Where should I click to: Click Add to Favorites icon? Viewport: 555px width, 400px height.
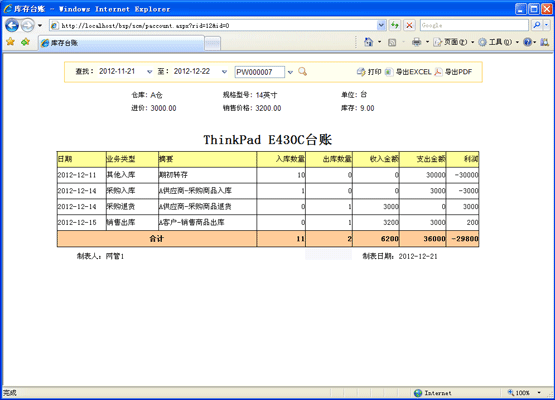coord(25,42)
